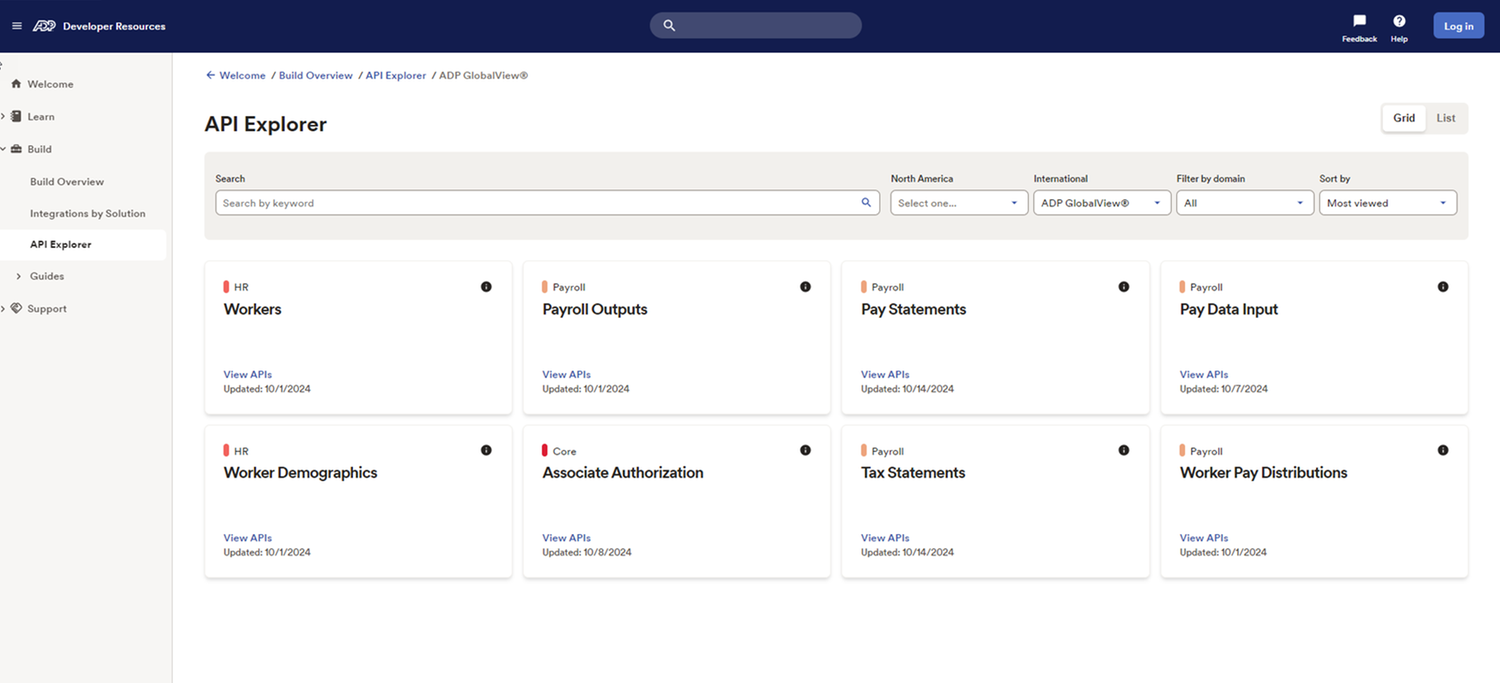Screen dimensions: 1500x683
Task: Click Welcome breadcrumb link
Action: click(243, 75)
